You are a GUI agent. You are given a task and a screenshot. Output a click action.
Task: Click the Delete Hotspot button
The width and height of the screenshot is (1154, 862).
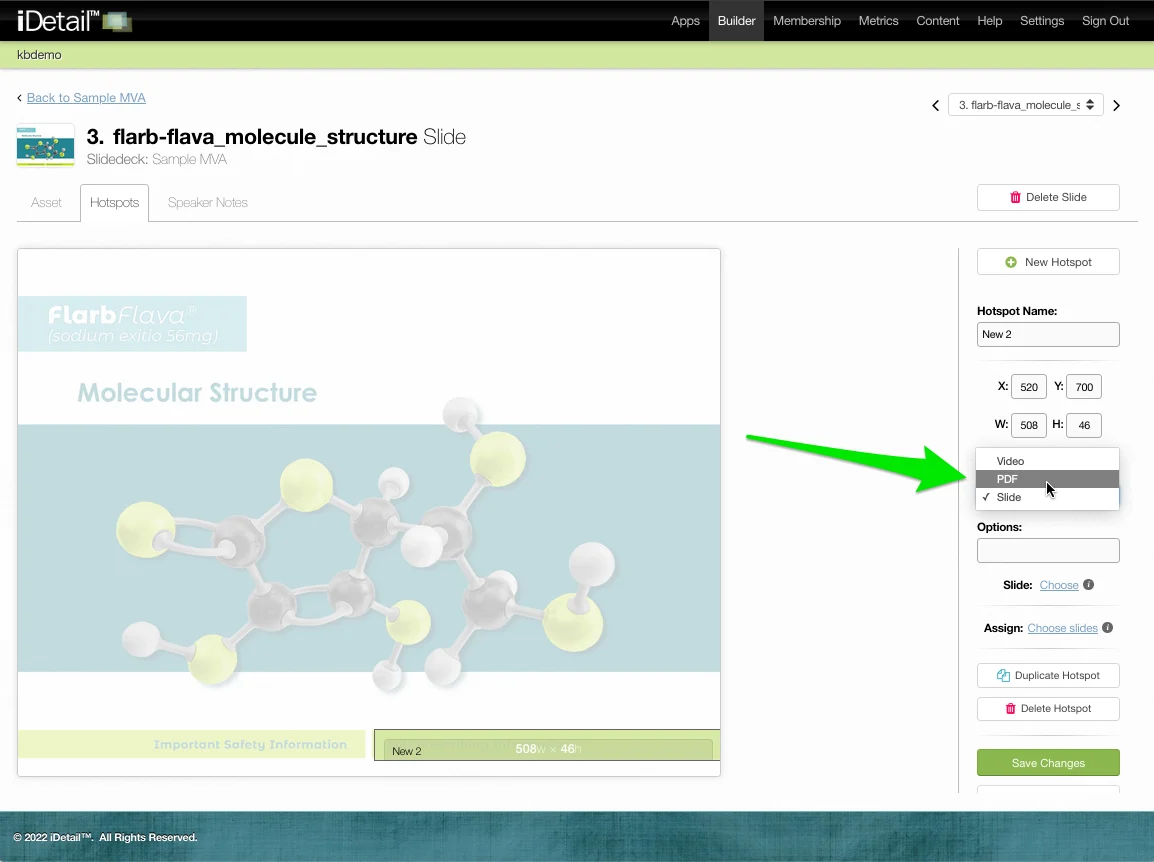[x=1048, y=708]
